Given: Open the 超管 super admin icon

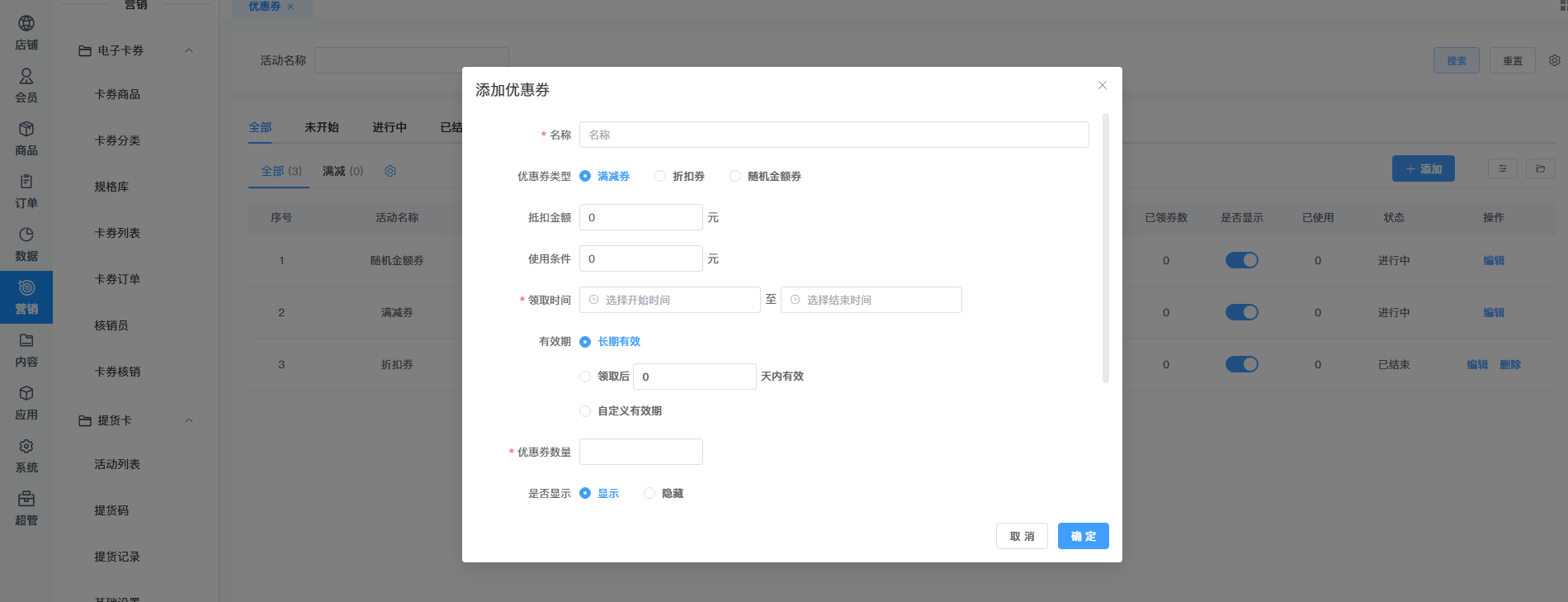Looking at the screenshot, I should click(x=26, y=499).
